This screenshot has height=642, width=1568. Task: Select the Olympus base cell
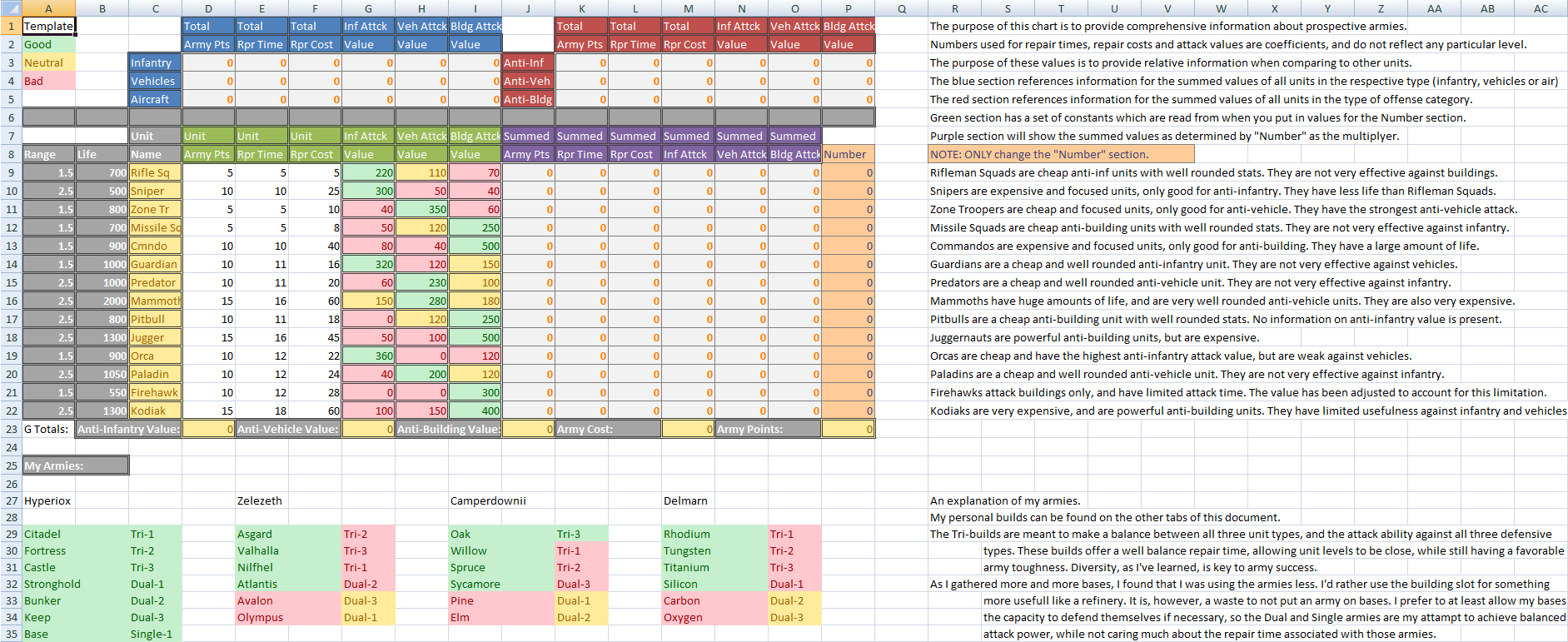(261, 617)
